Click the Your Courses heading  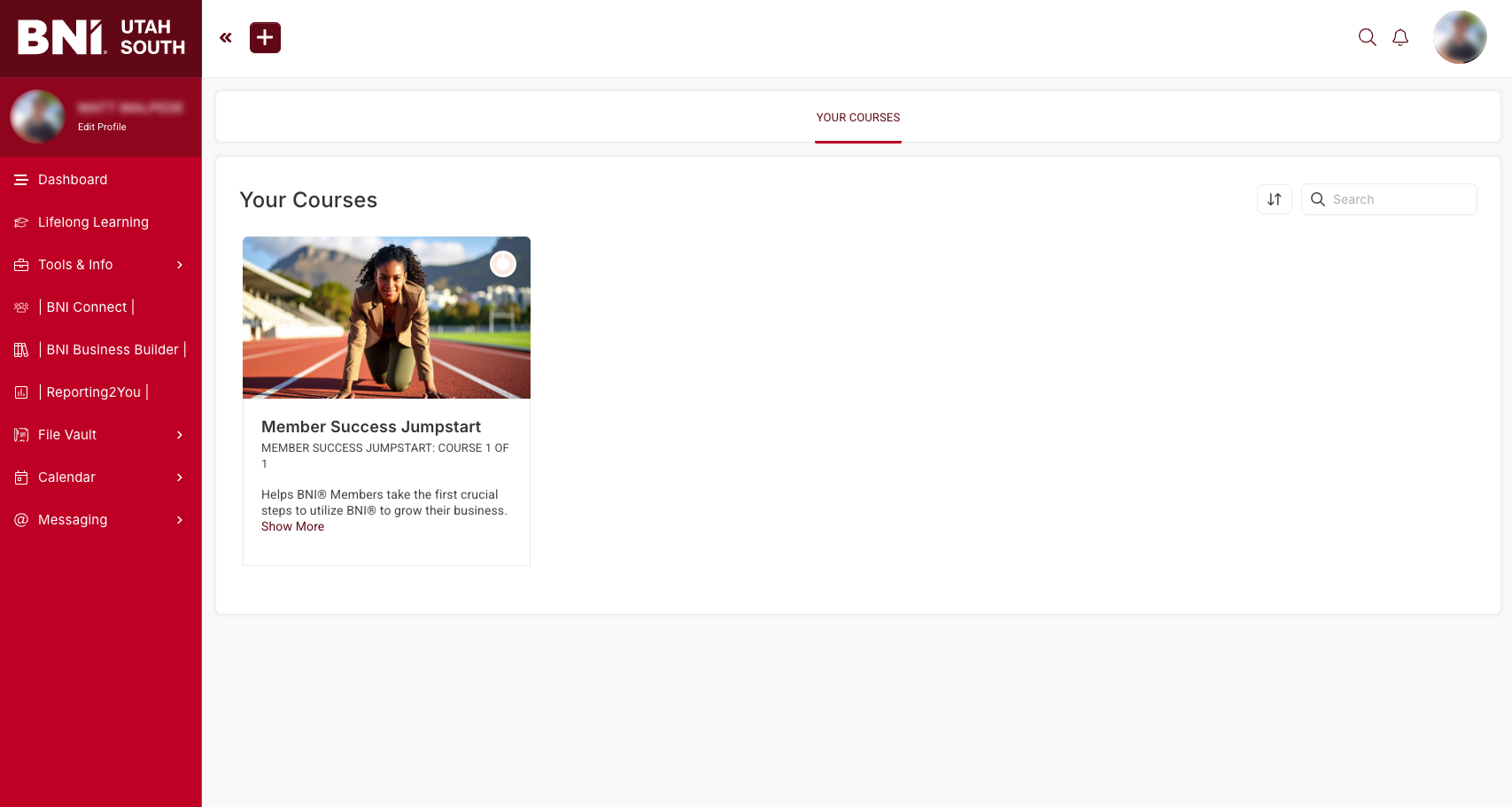tap(308, 200)
